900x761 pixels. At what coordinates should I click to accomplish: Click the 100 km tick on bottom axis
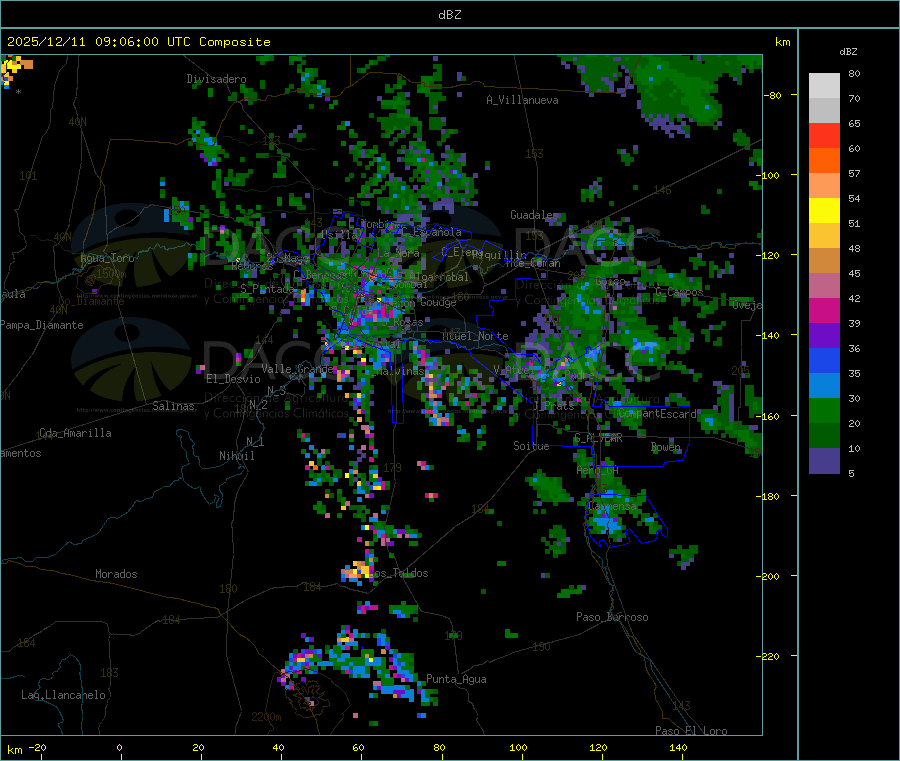(518, 747)
